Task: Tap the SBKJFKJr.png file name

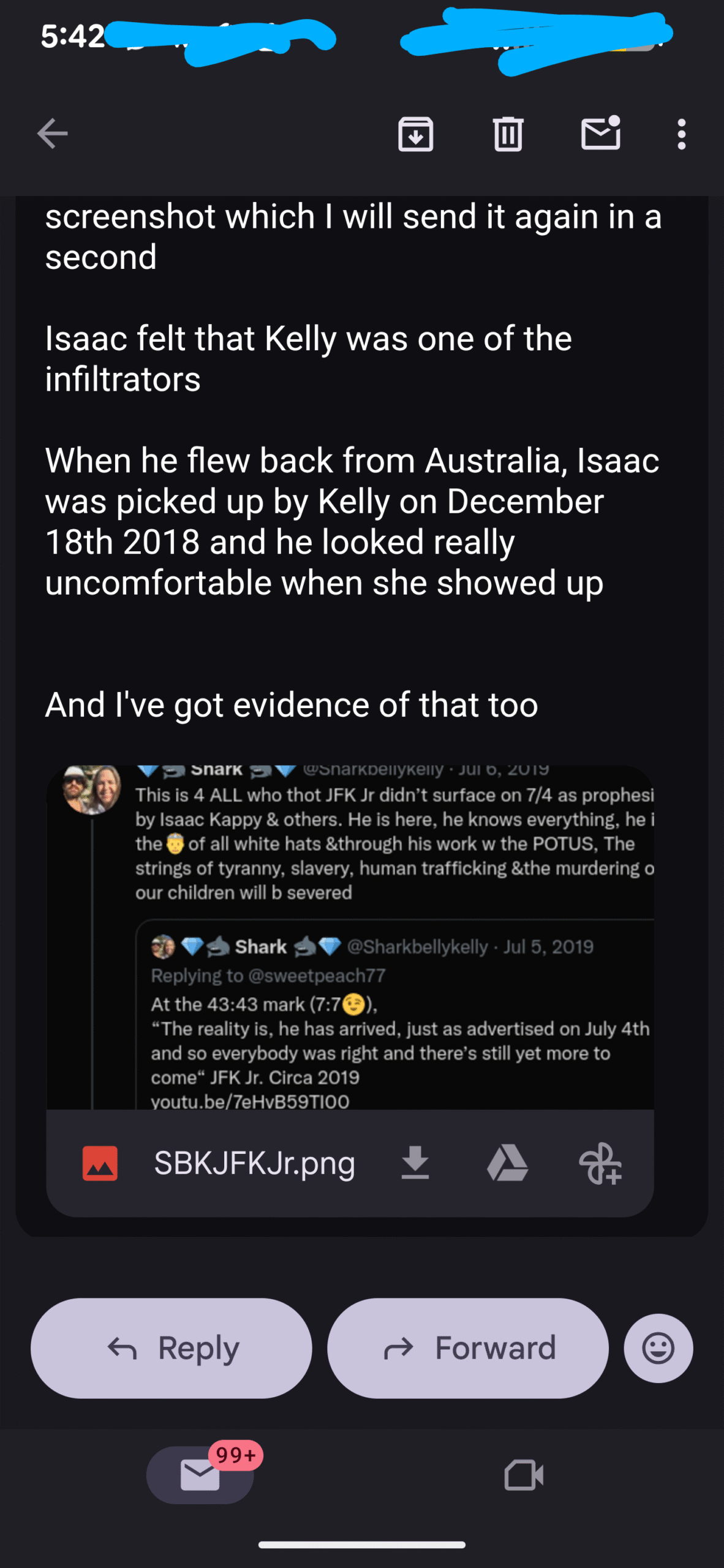Action: point(254,1163)
